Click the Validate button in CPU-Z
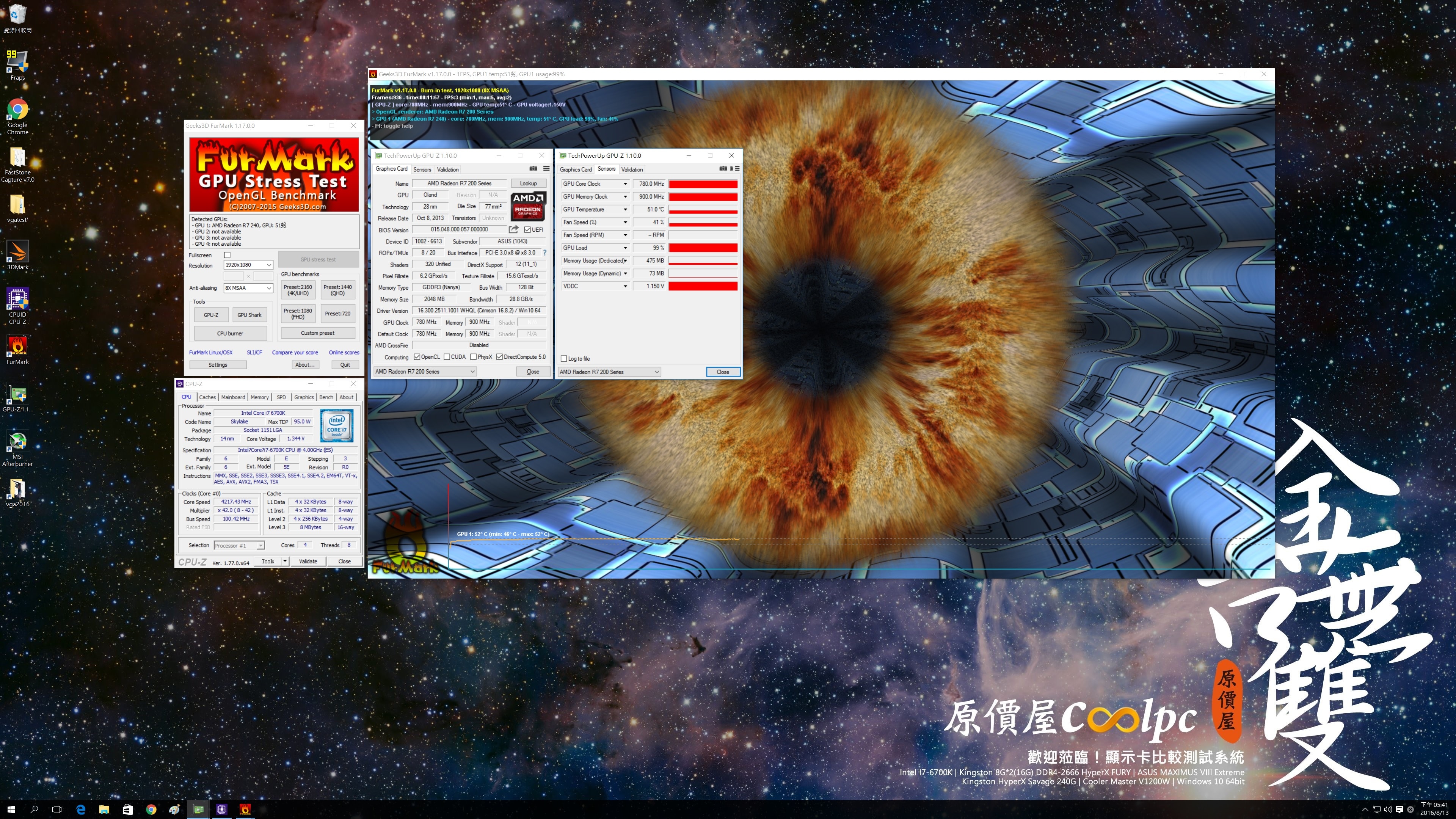The width and height of the screenshot is (1456, 819). pyautogui.click(x=308, y=561)
